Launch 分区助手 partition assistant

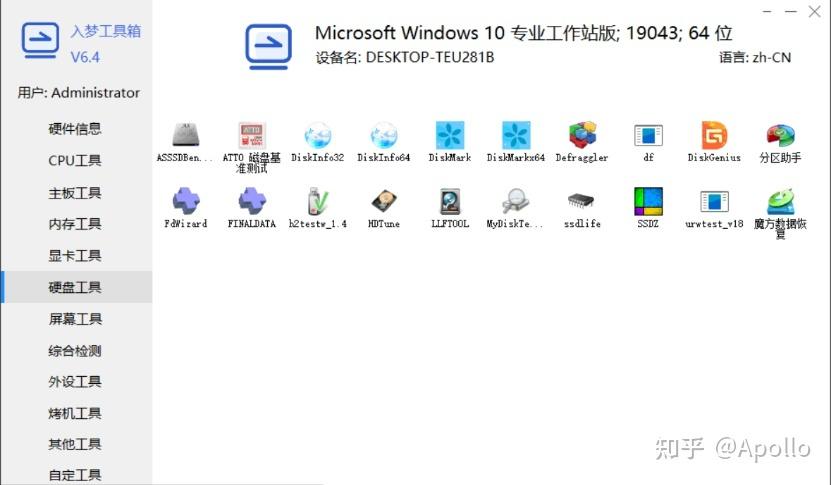[x=780, y=137]
